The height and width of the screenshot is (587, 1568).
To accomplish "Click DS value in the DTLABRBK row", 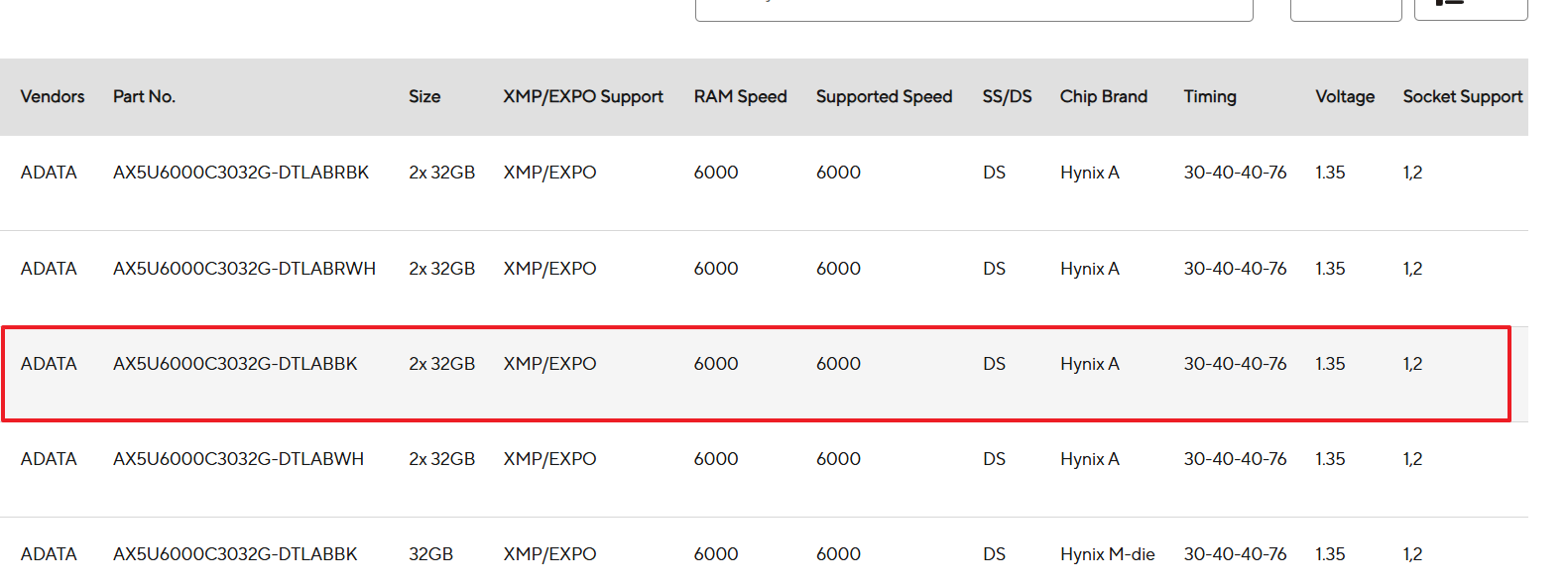I will (x=994, y=173).
